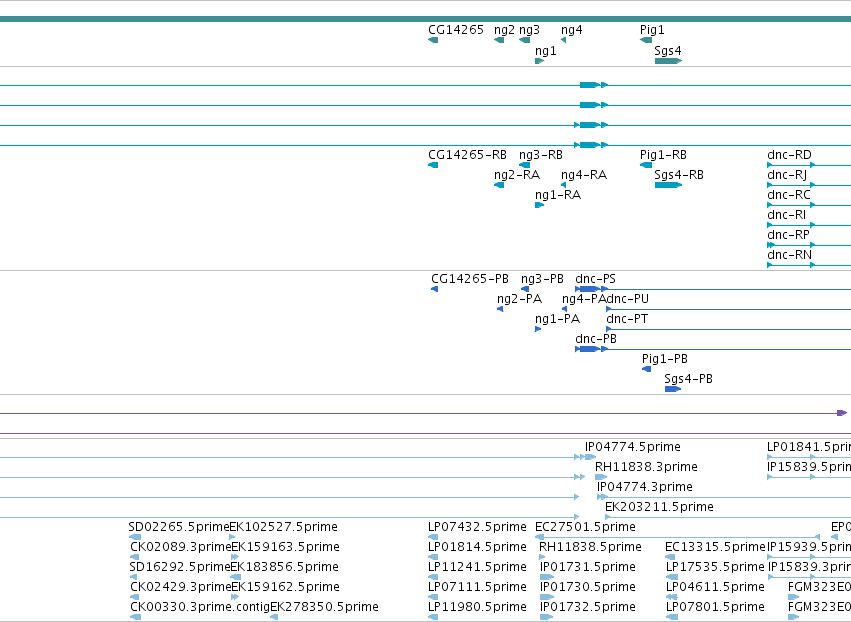851x622 pixels.
Task: Click EST LP17535.5prime
Action: click(x=715, y=568)
